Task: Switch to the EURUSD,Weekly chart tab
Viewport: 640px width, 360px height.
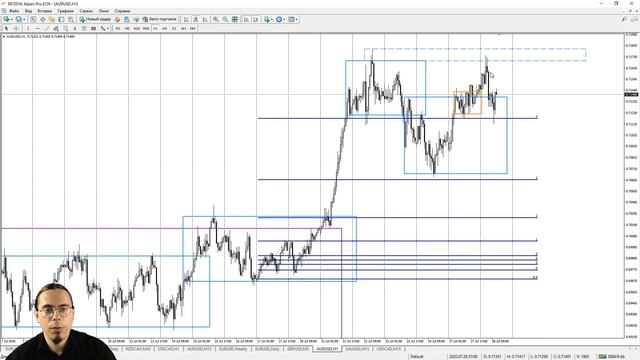Action: pos(233,349)
